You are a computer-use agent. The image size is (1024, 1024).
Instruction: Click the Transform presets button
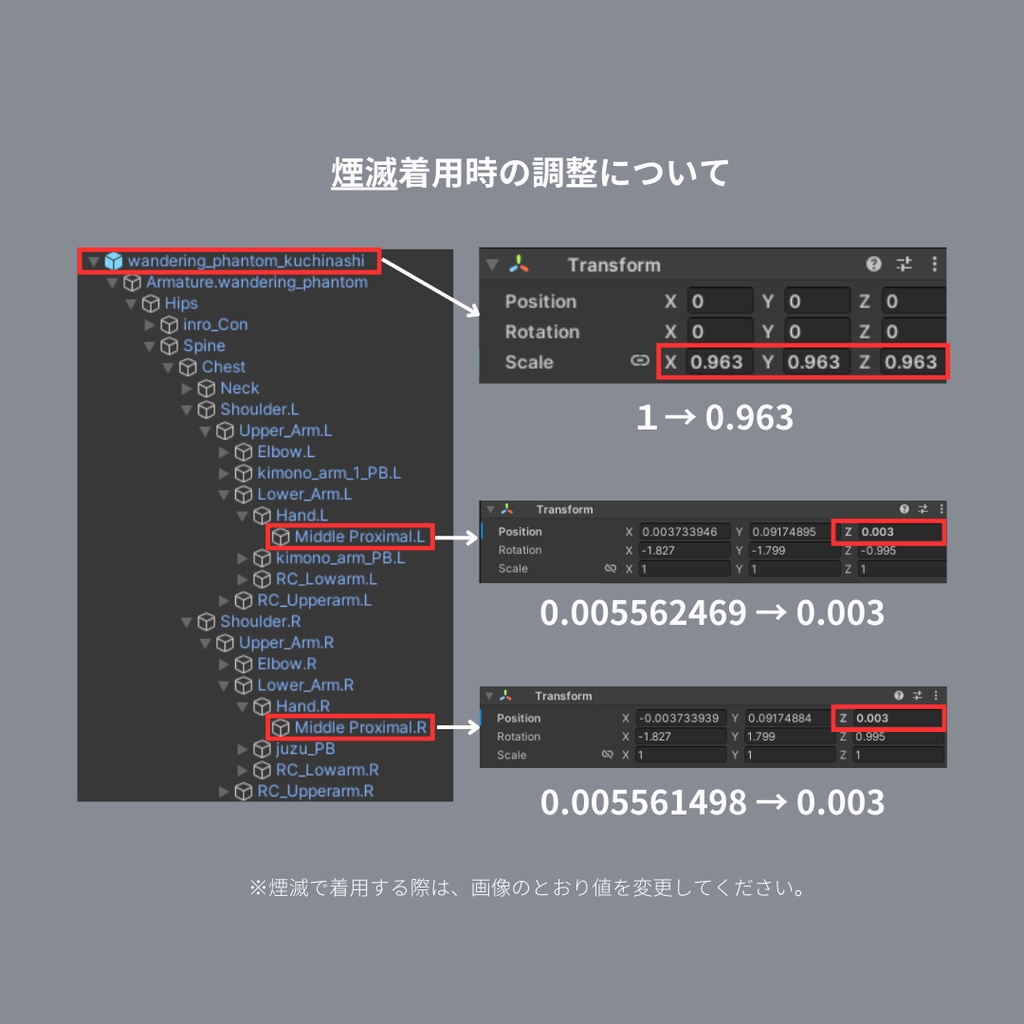tap(905, 265)
